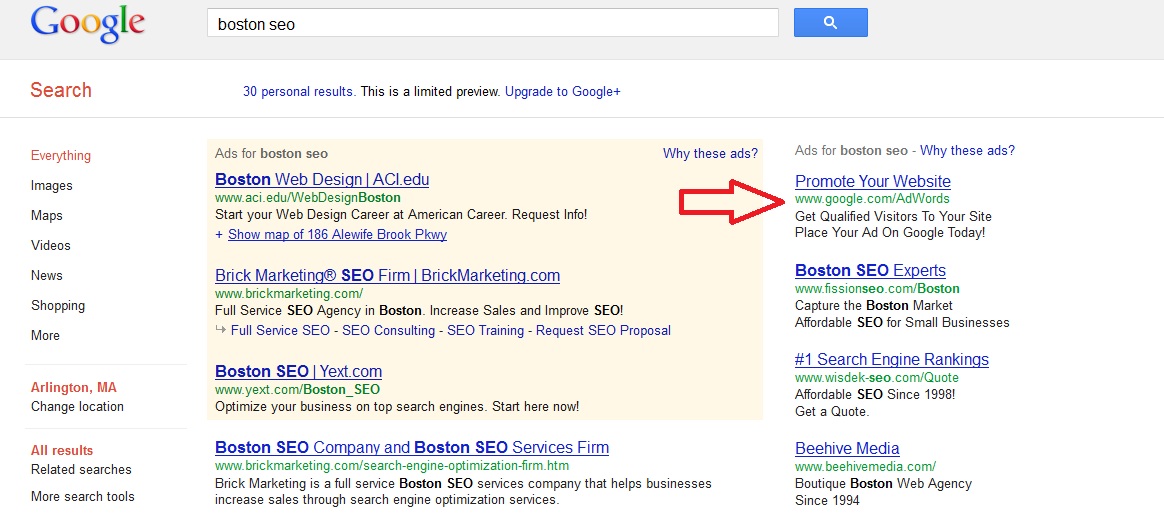The width and height of the screenshot is (1164, 524).
Task: Click www.google.com/AdWords URL text
Action: [x=872, y=199]
